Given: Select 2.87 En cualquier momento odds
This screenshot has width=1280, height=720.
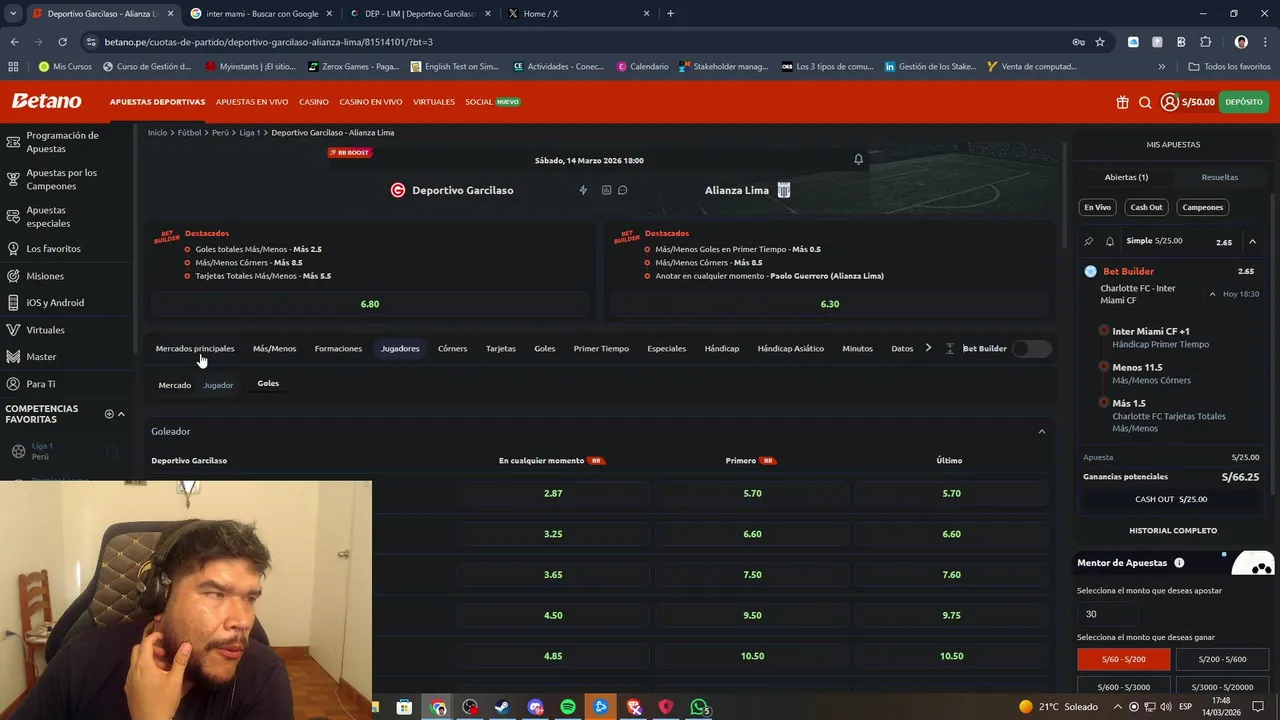Looking at the screenshot, I should click(x=553, y=494).
